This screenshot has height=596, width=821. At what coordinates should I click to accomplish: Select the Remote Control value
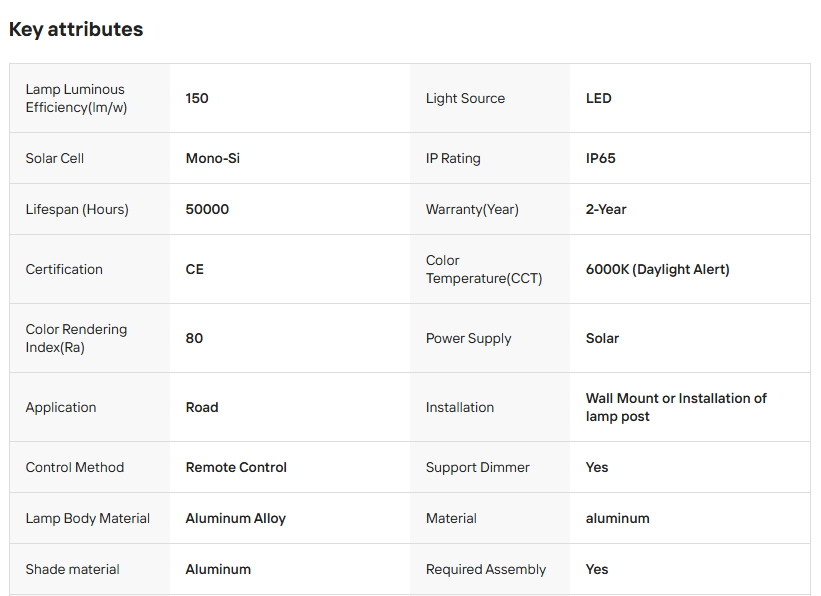click(x=236, y=467)
